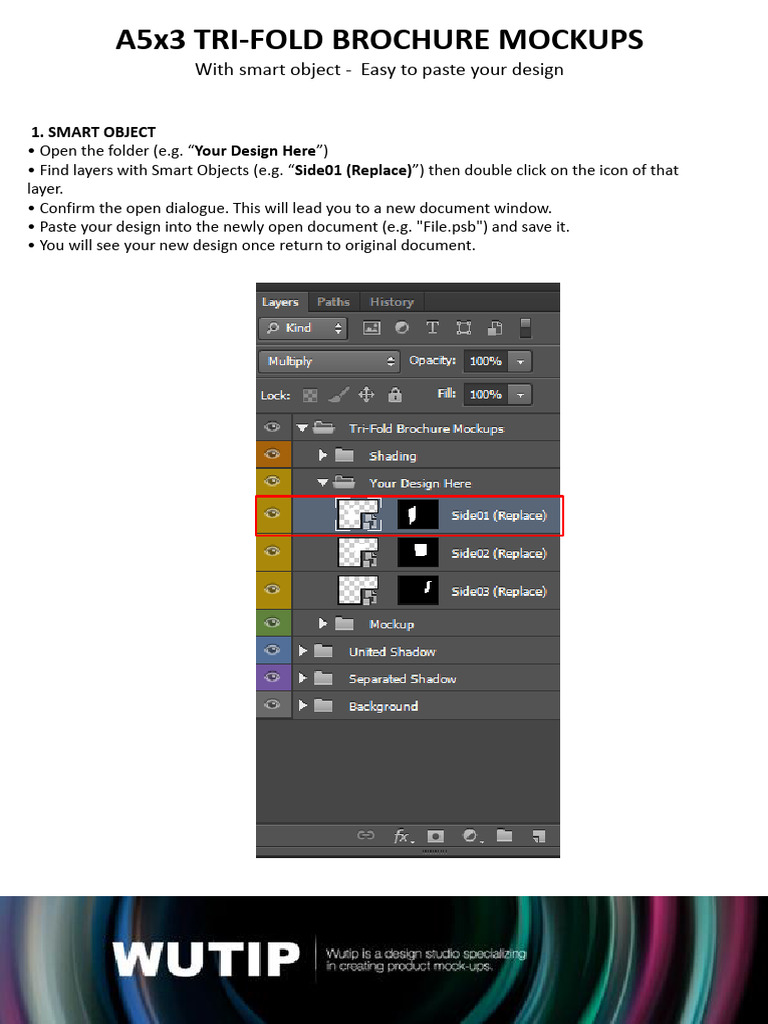
Task: Create a new group folder icon
Action: (x=504, y=836)
